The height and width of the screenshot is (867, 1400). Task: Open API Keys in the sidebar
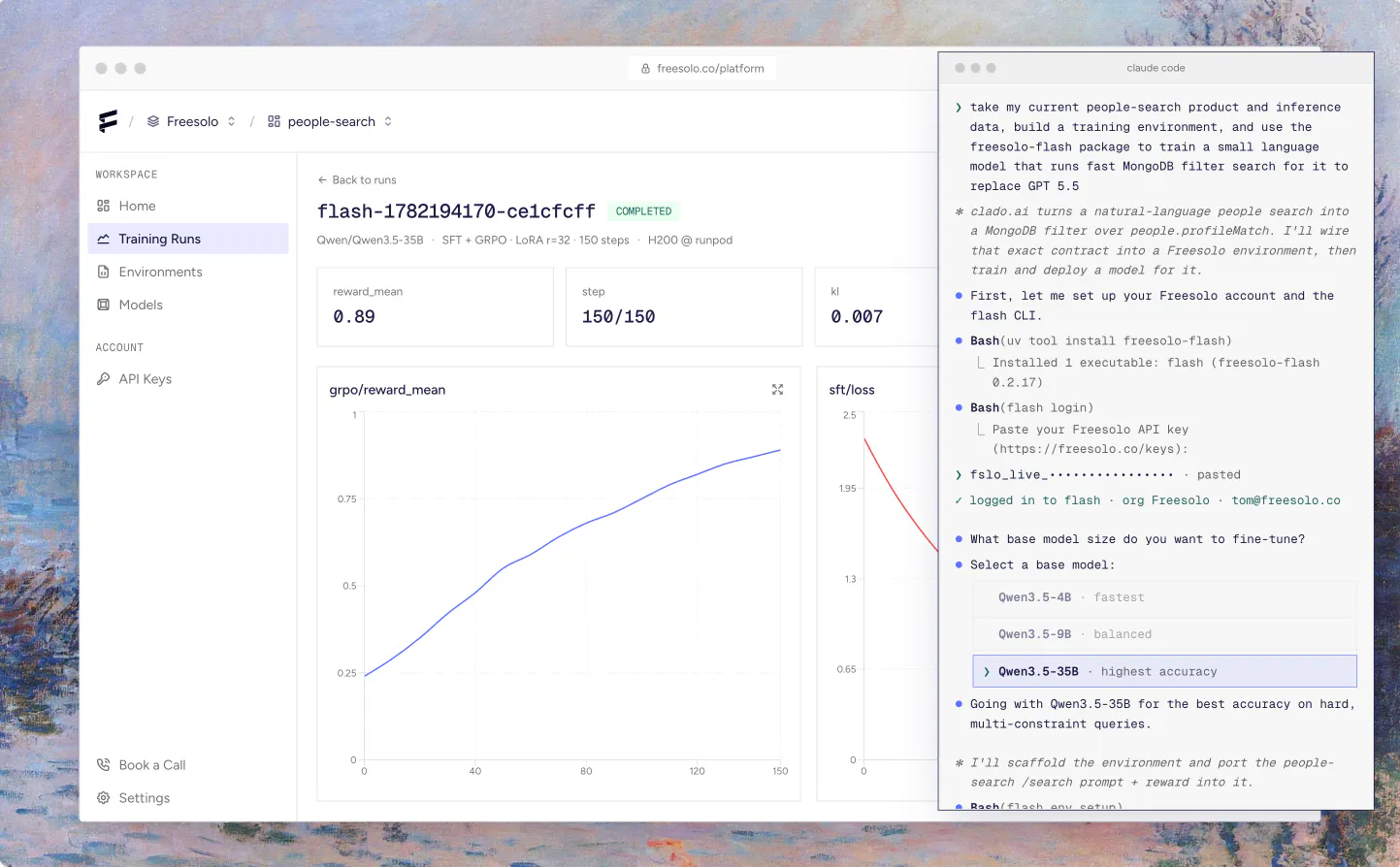click(188, 379)
